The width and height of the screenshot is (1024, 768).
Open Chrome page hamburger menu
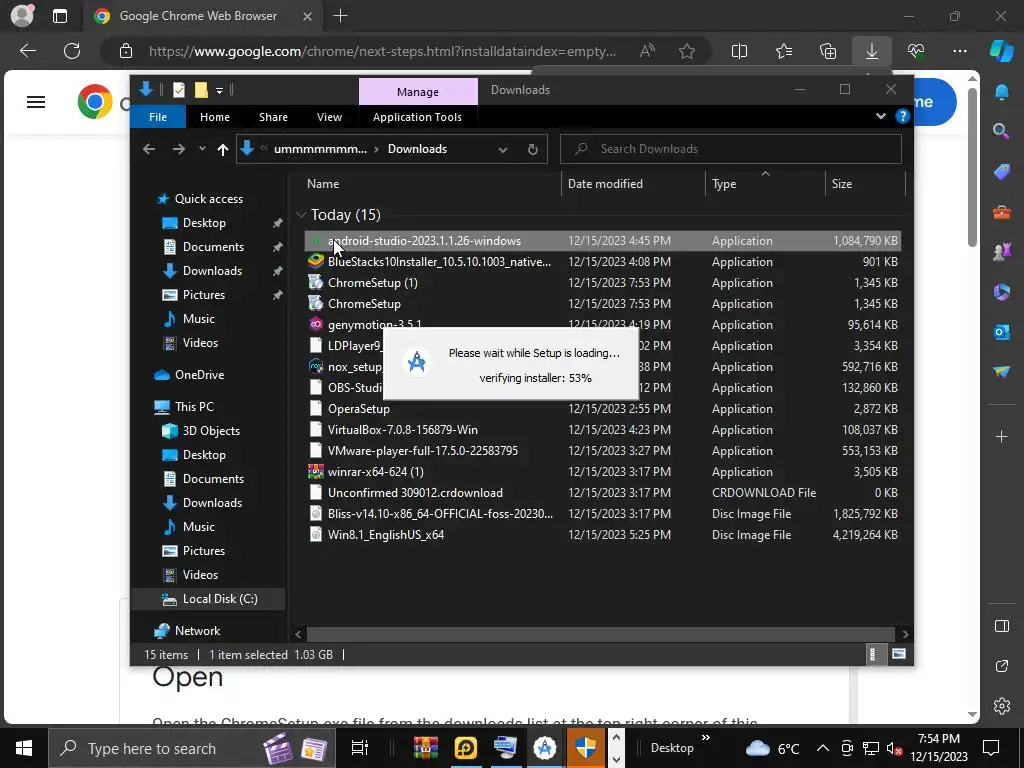[x=36, y=102]
